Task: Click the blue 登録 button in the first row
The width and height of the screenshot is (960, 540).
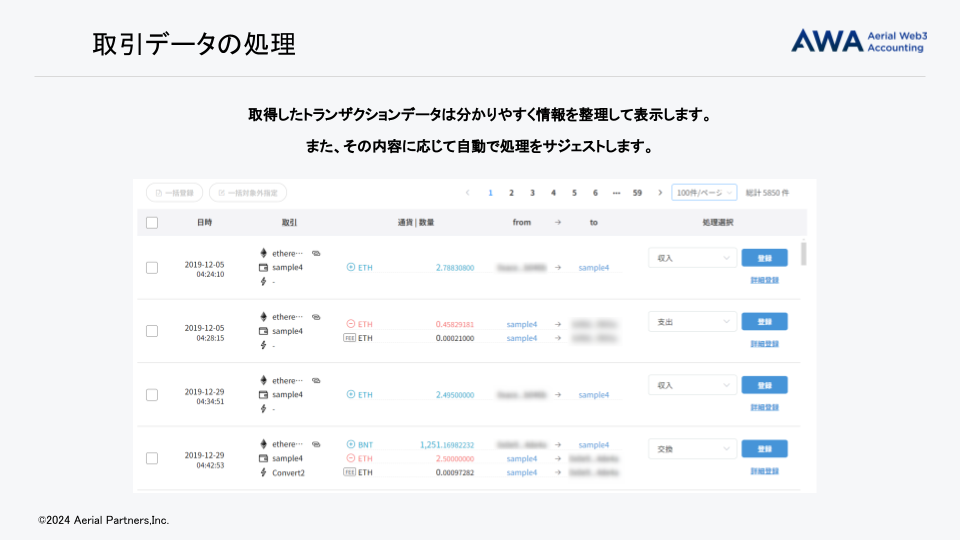Action: 764,258
